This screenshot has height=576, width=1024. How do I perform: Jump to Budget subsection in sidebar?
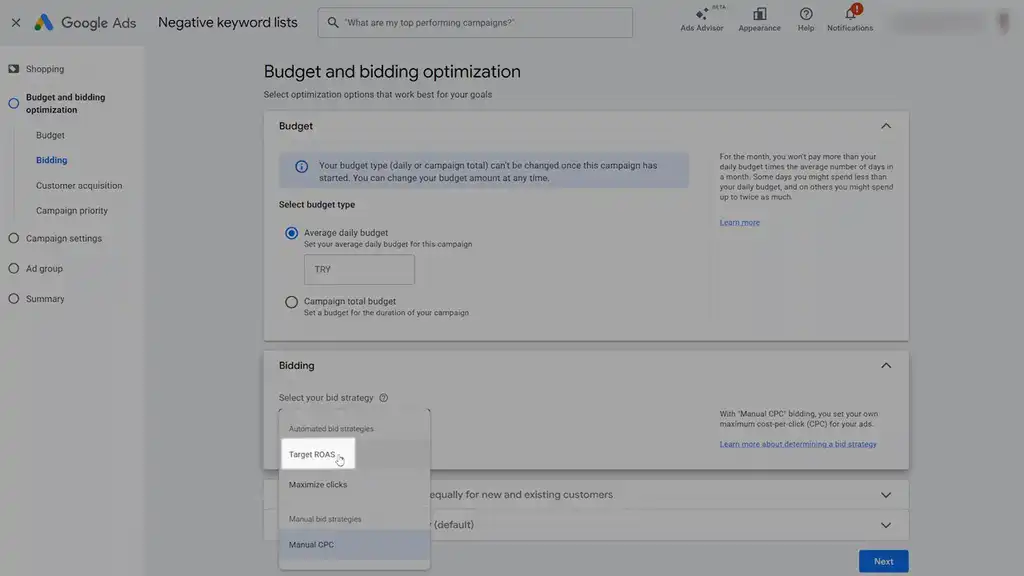50,135
